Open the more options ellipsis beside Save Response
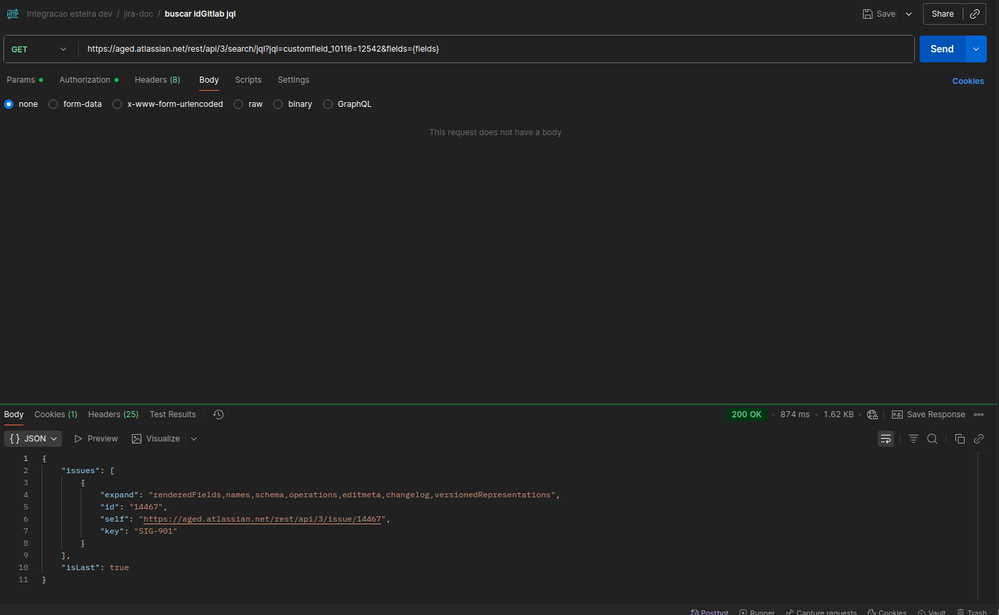 pyautogui.click(x=979, y=414)
